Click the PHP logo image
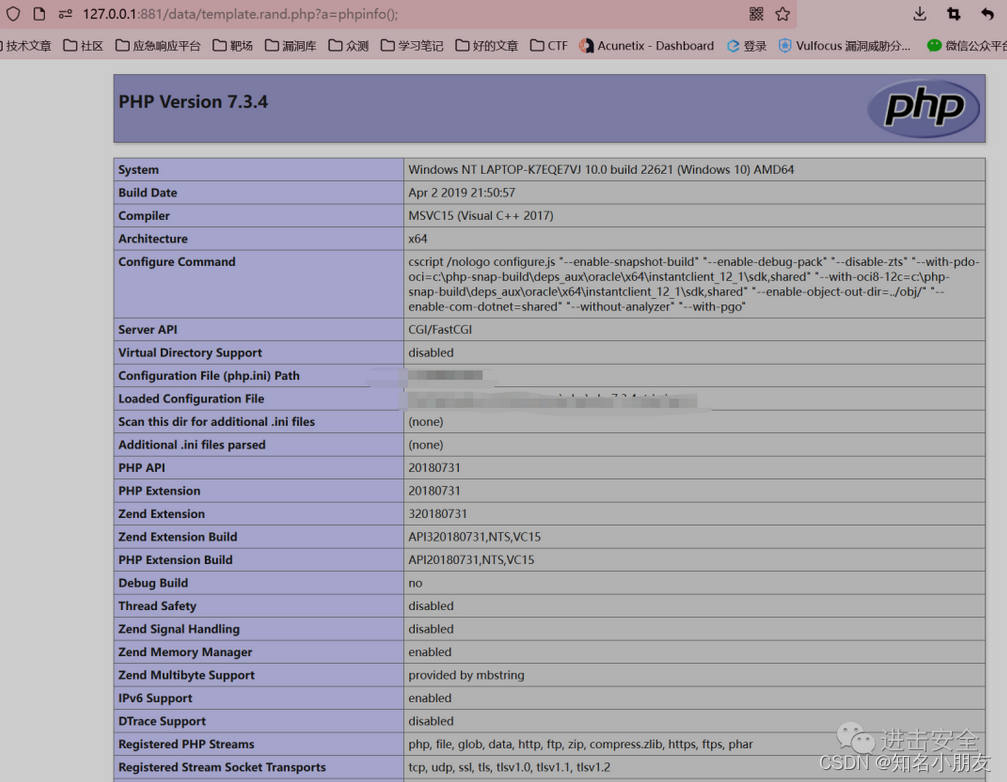This screenshot has height=782, width=1007. tap(924, 107)
